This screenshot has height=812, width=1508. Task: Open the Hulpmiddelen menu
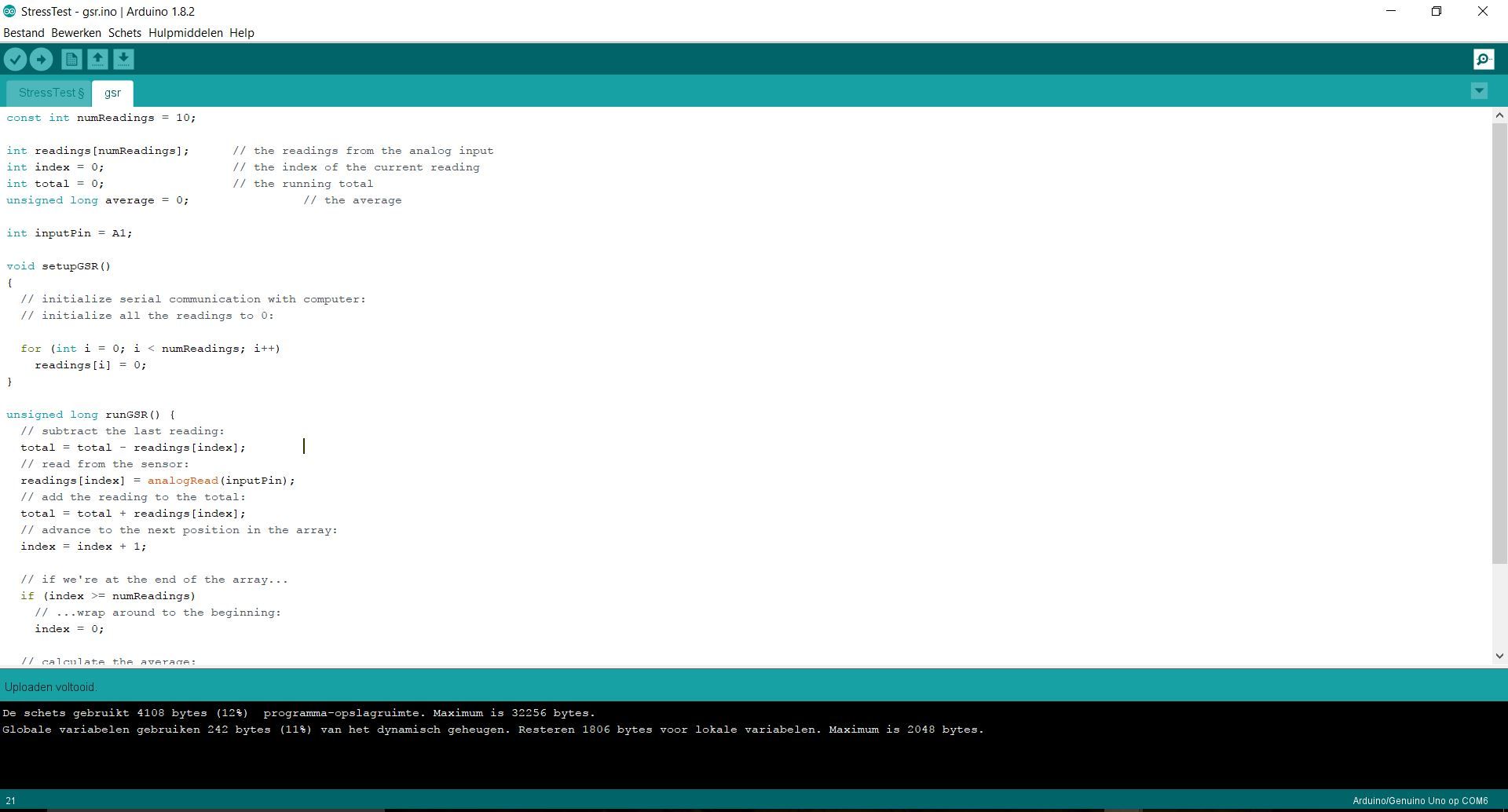(185, 32)
